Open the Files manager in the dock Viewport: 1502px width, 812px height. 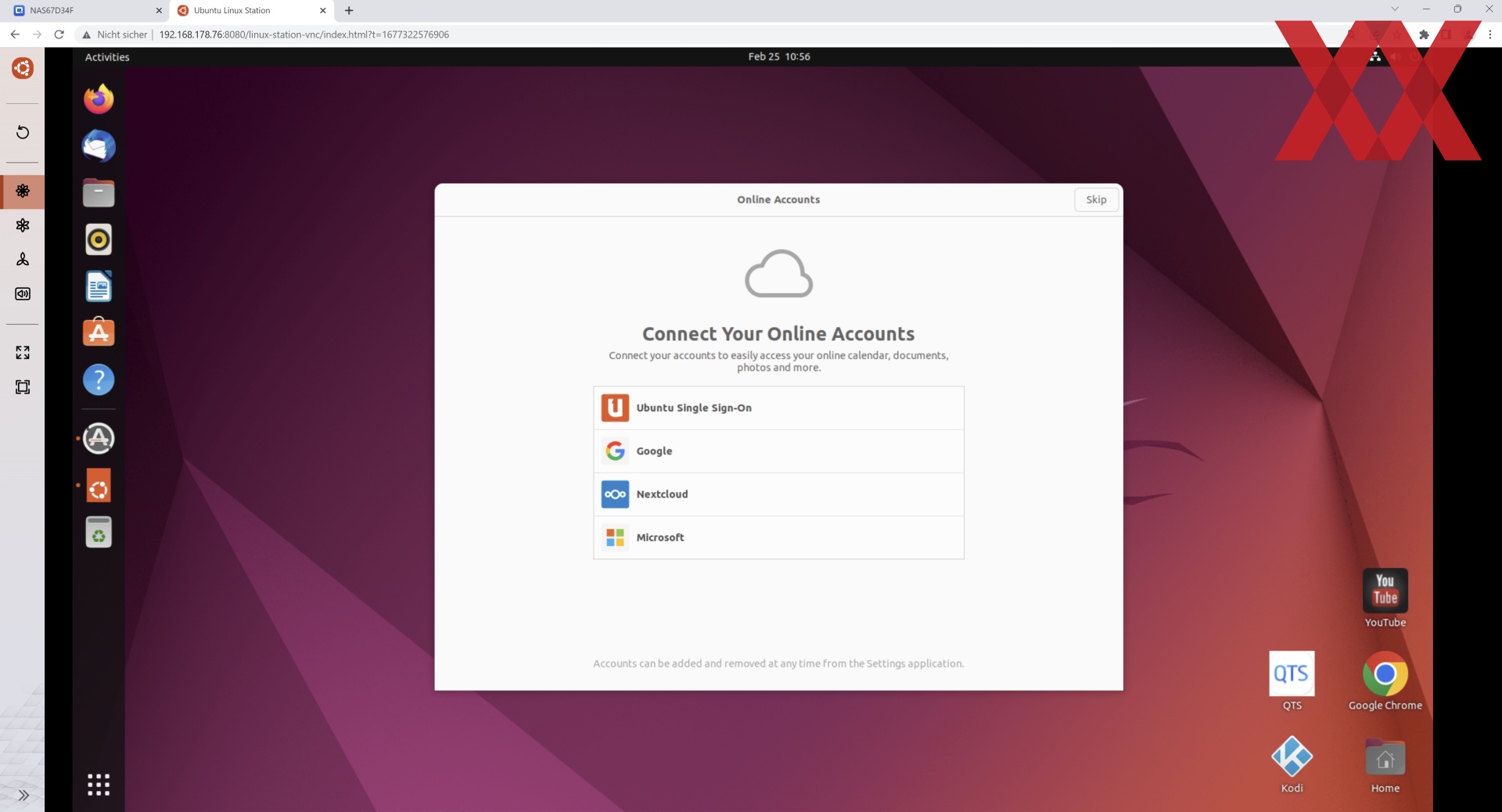tap(99, 192)
